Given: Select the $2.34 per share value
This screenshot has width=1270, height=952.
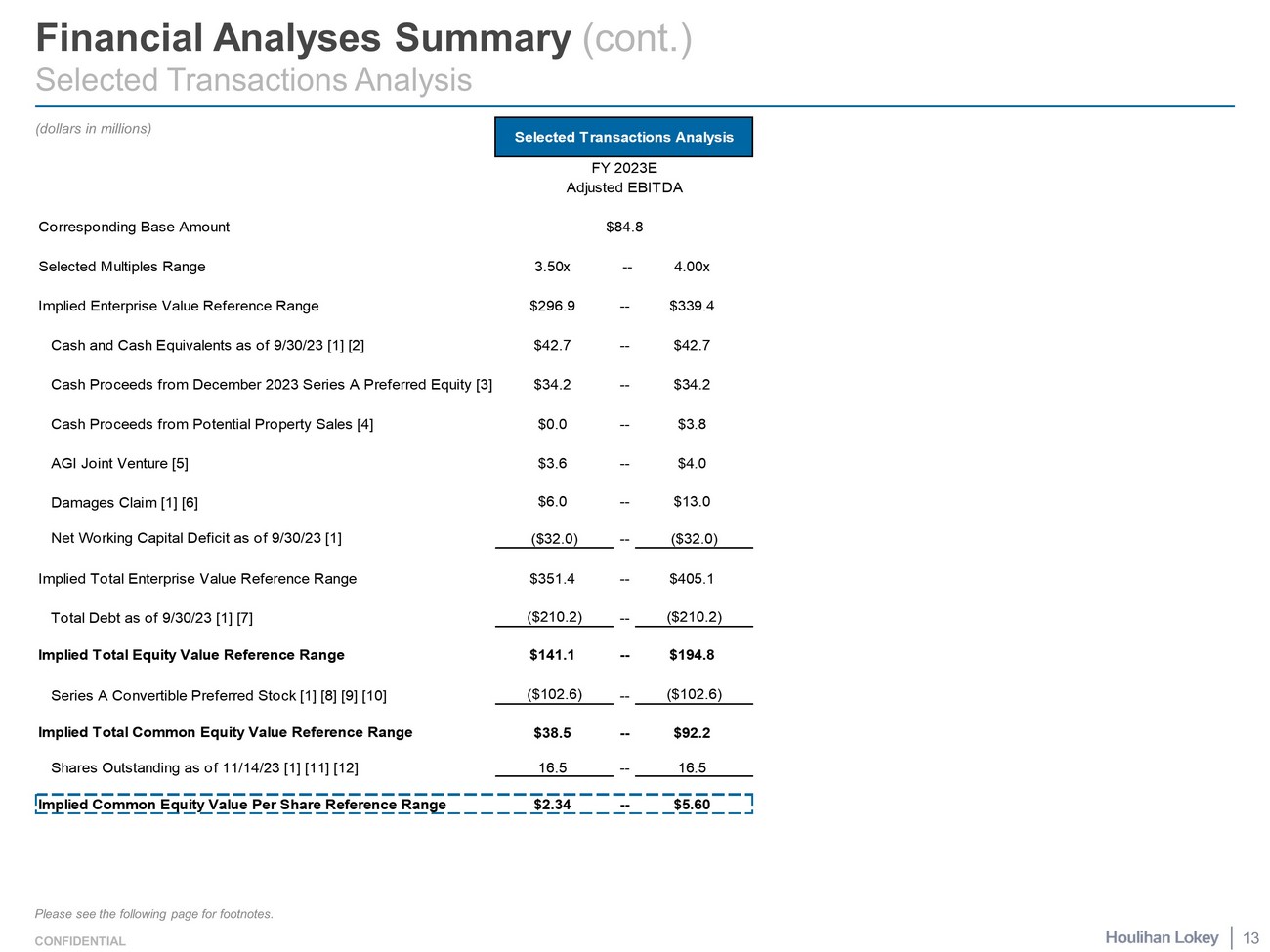Looking at the screenshot, I should click(x=552, y=805).
